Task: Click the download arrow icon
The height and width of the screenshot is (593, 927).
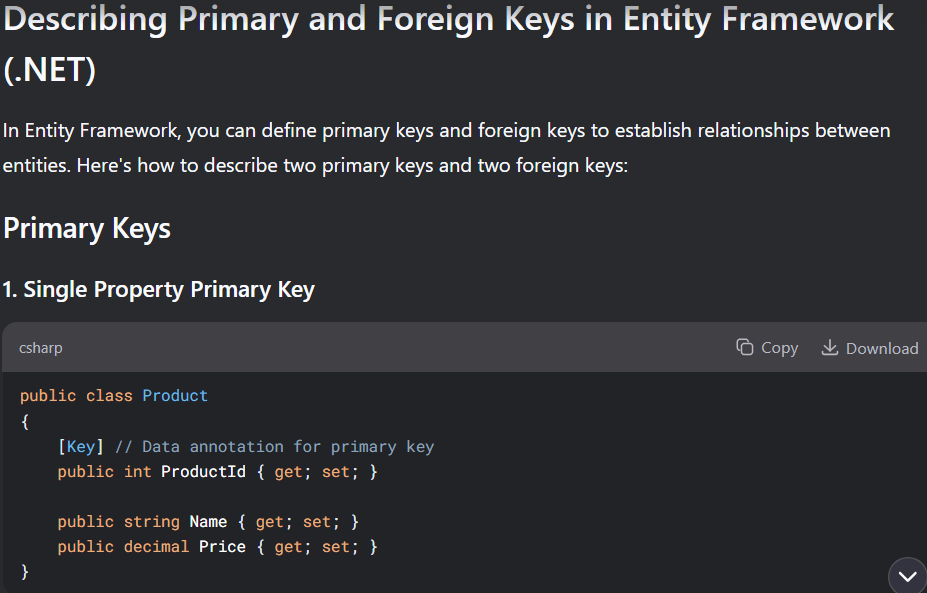Action: (829, 347)
